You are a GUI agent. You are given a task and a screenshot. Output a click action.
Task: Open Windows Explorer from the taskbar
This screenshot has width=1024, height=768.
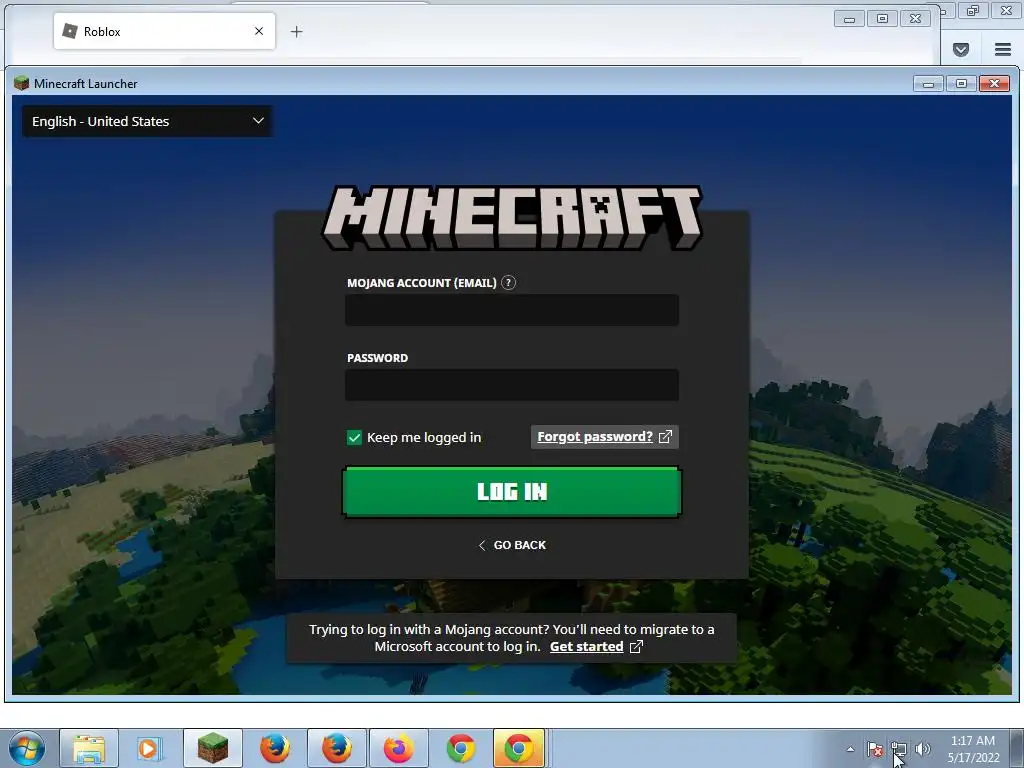tap(89, 748)
